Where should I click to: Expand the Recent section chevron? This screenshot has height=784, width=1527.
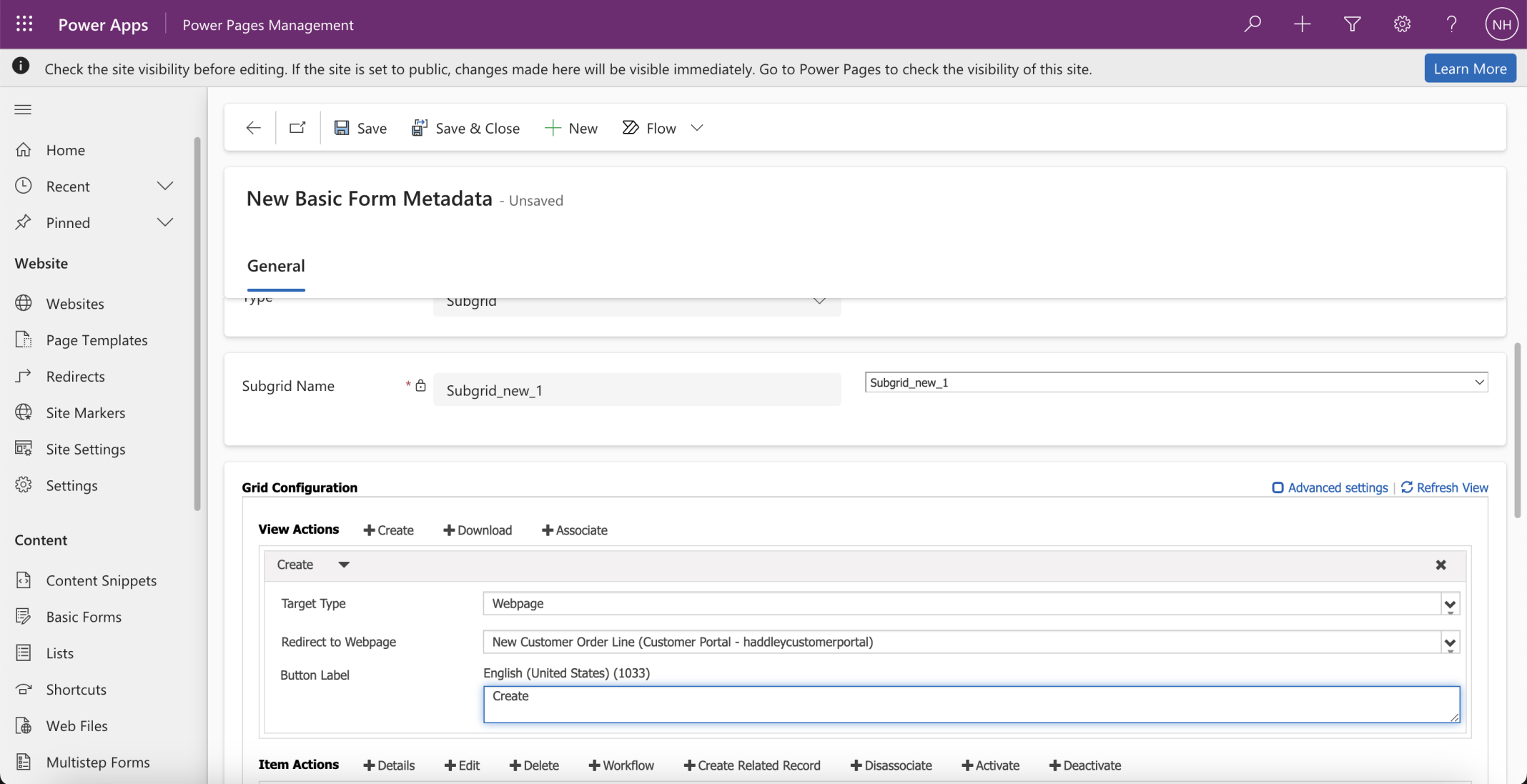point(165,186)
